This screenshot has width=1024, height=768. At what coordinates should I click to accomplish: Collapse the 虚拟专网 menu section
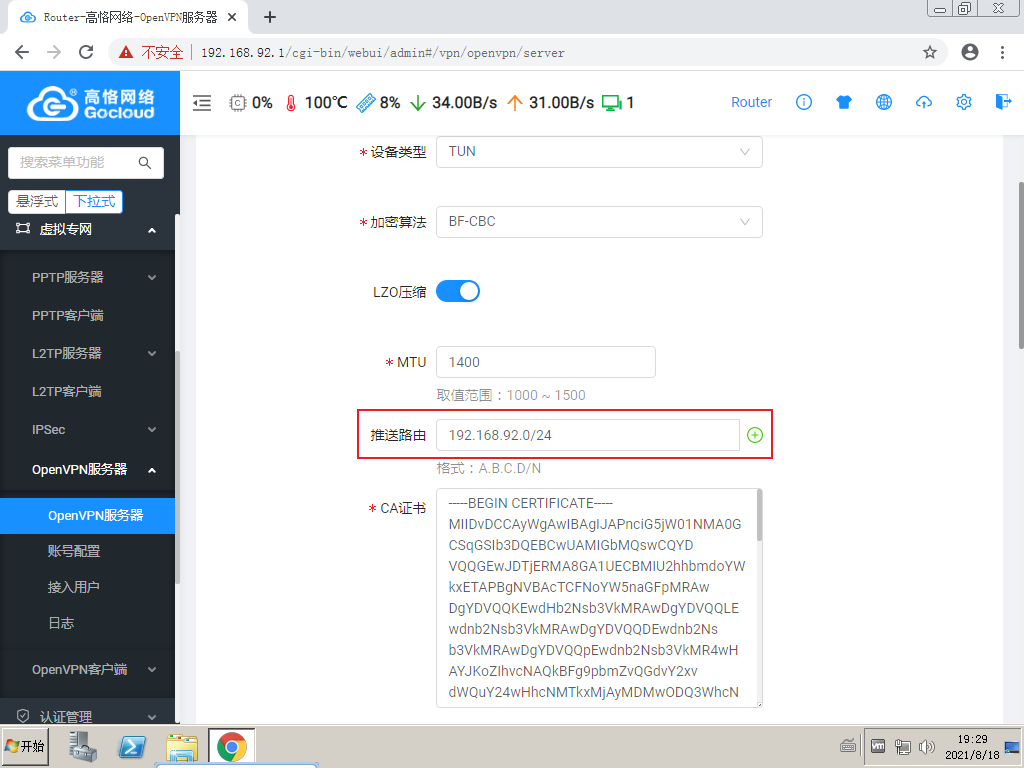88,229
